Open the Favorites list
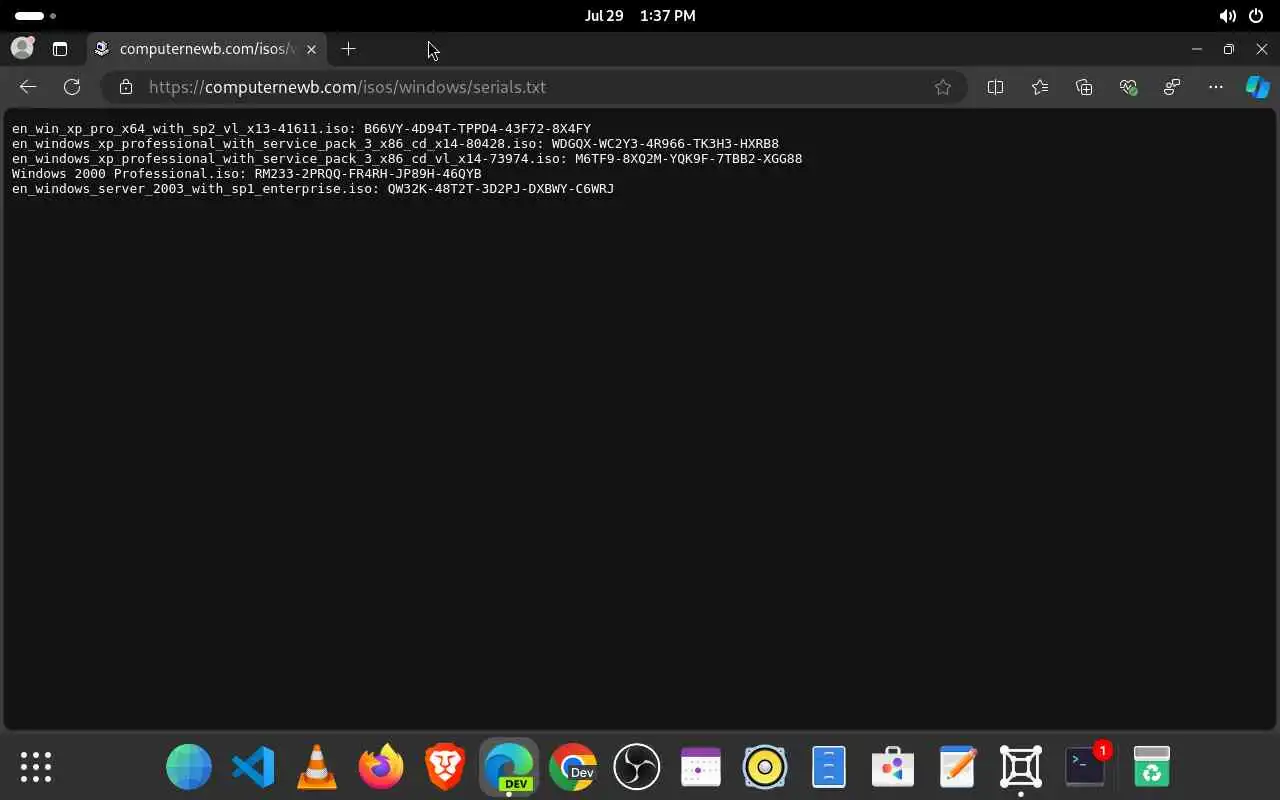 click(x=1040, y=87)
